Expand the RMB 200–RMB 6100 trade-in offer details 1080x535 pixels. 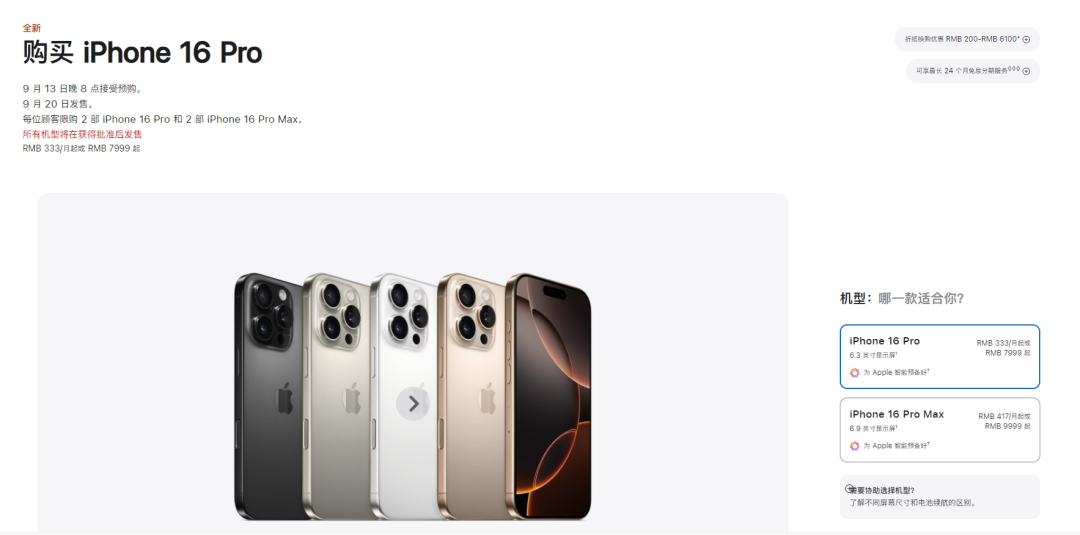[x=967, y=39]
